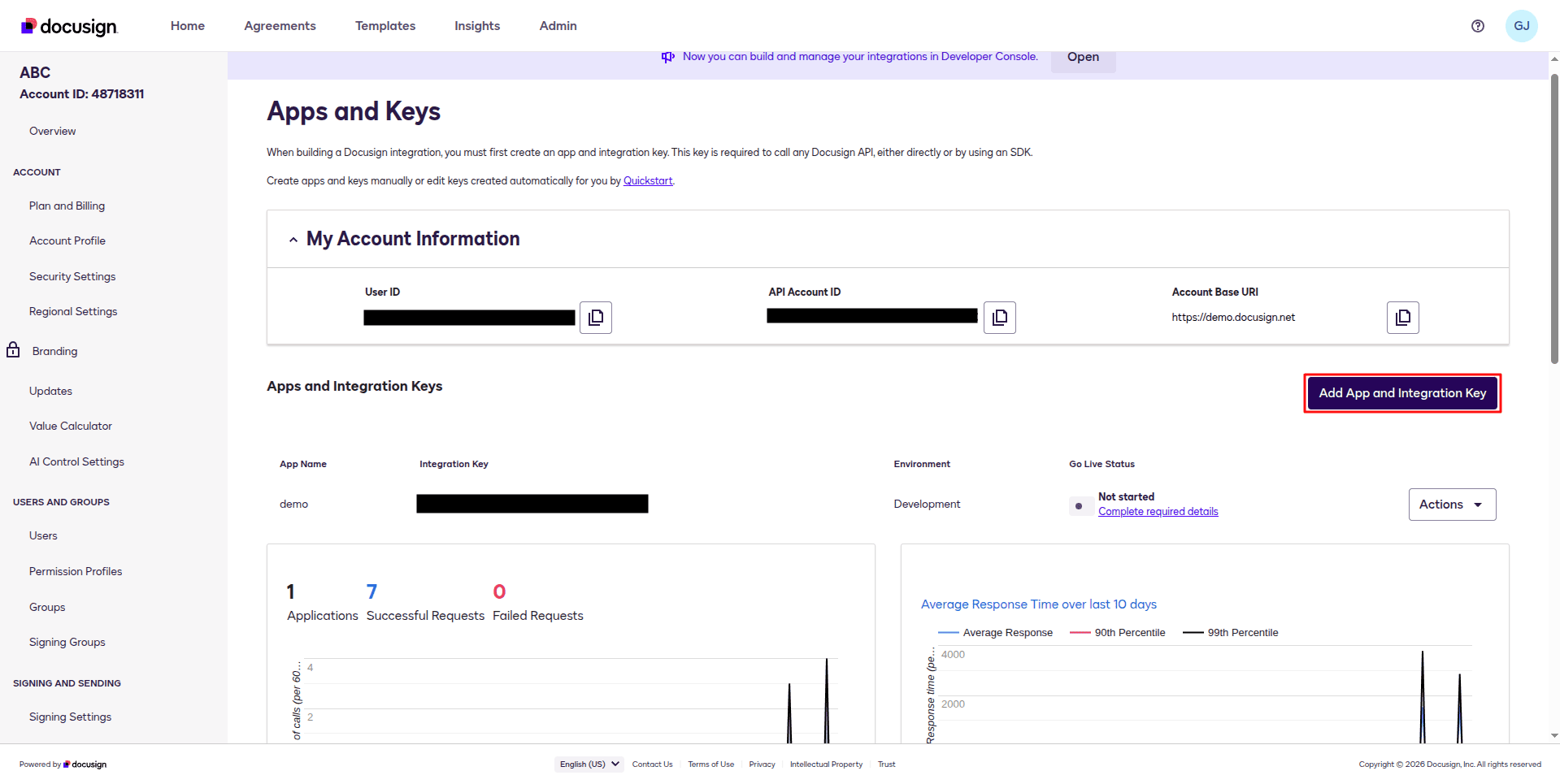Open Security Settings page

[x=72, y=277]
